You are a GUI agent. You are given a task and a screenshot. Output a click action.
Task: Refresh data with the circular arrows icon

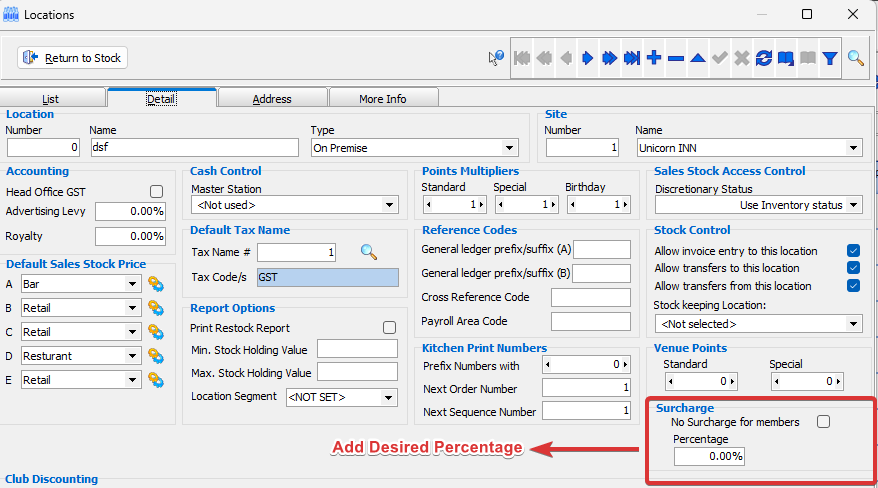[x=764, y=58]
